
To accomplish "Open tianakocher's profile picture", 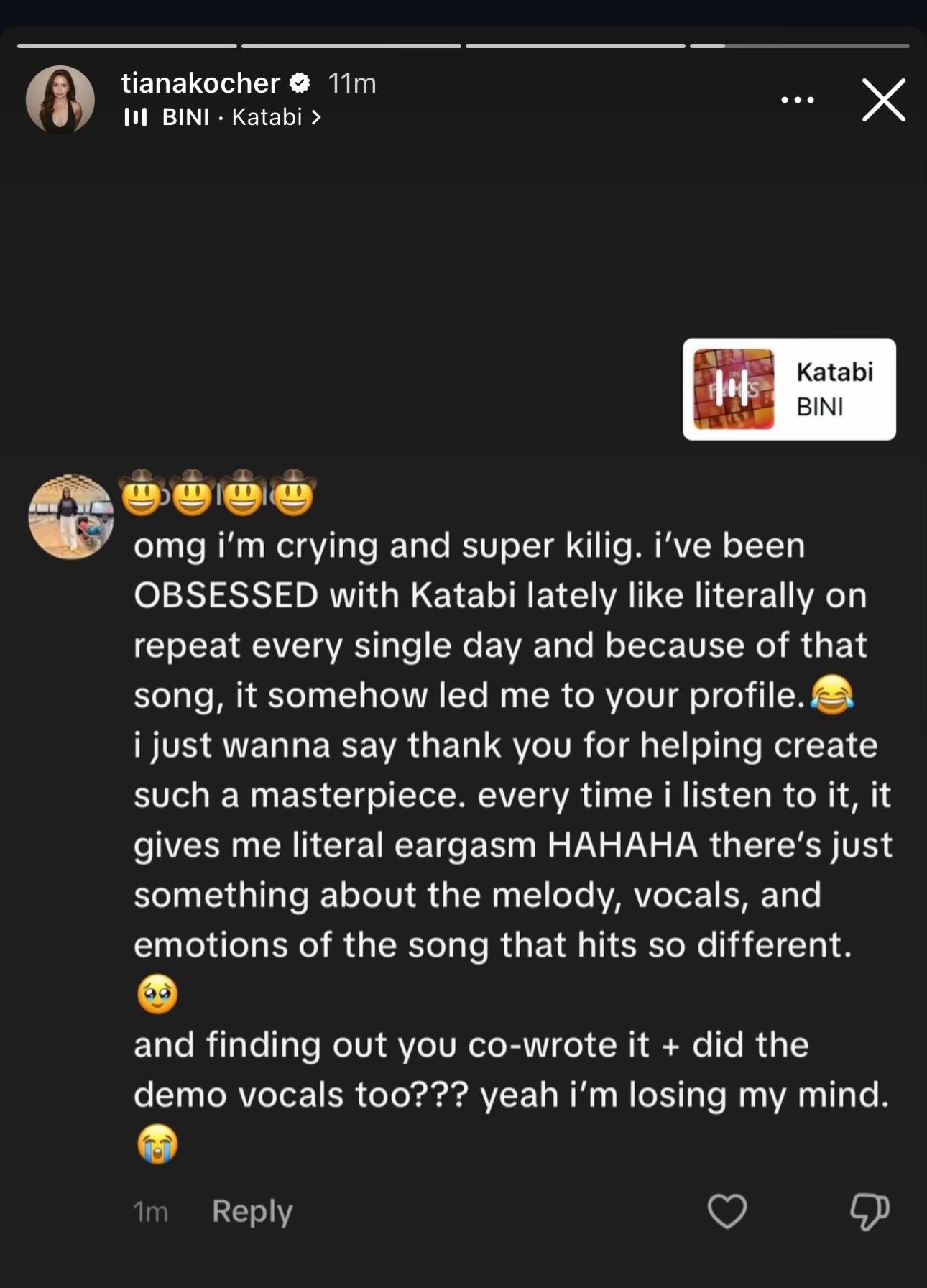I will (x=60, y=100).
